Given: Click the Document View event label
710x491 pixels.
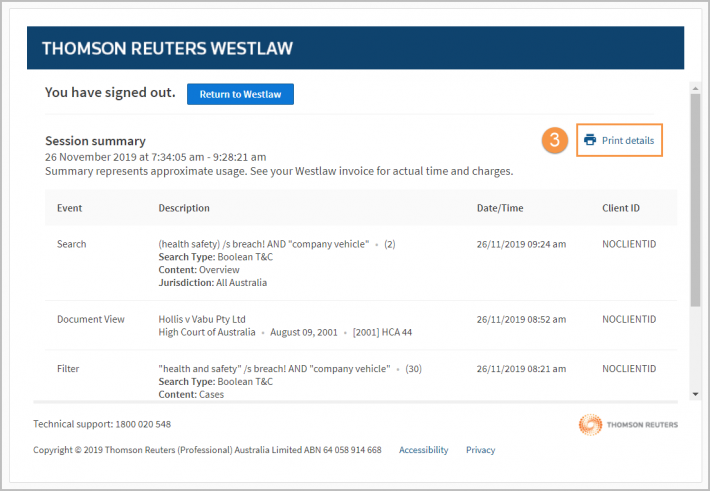Looking at the screenshot, I should 91,319.
